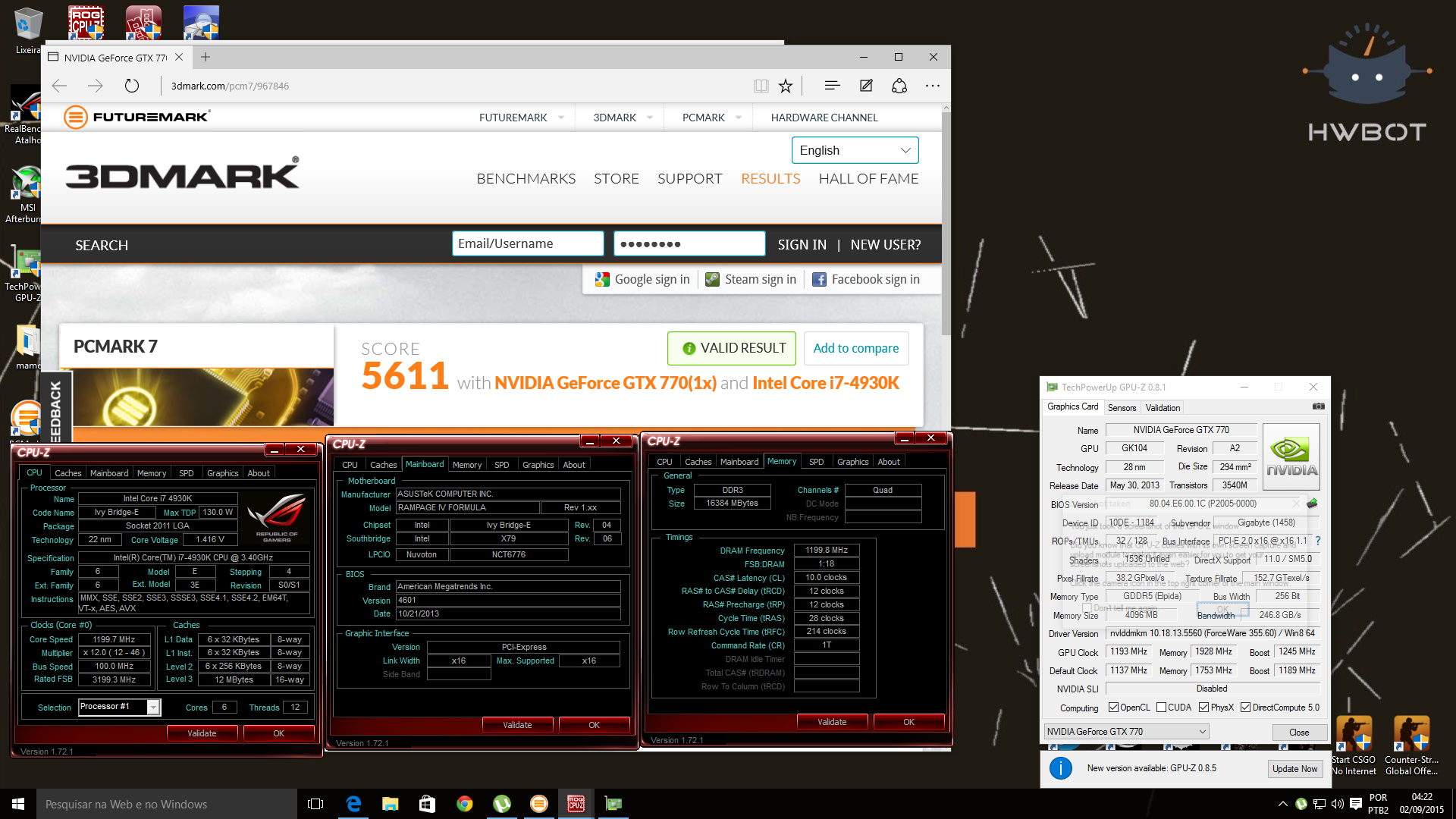
Task: Click Validate in left CPU-Z window
Action: [202, 733]
